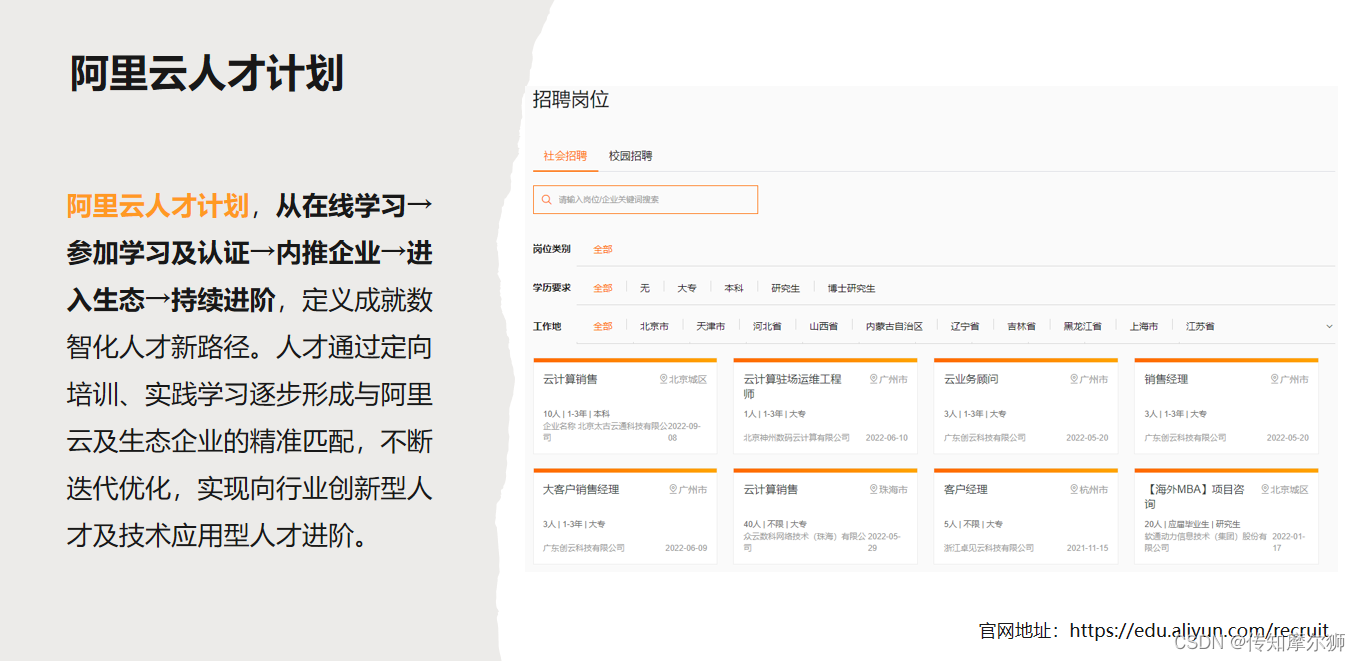Expand the 工作地 location list chevron

point(1329,326)
